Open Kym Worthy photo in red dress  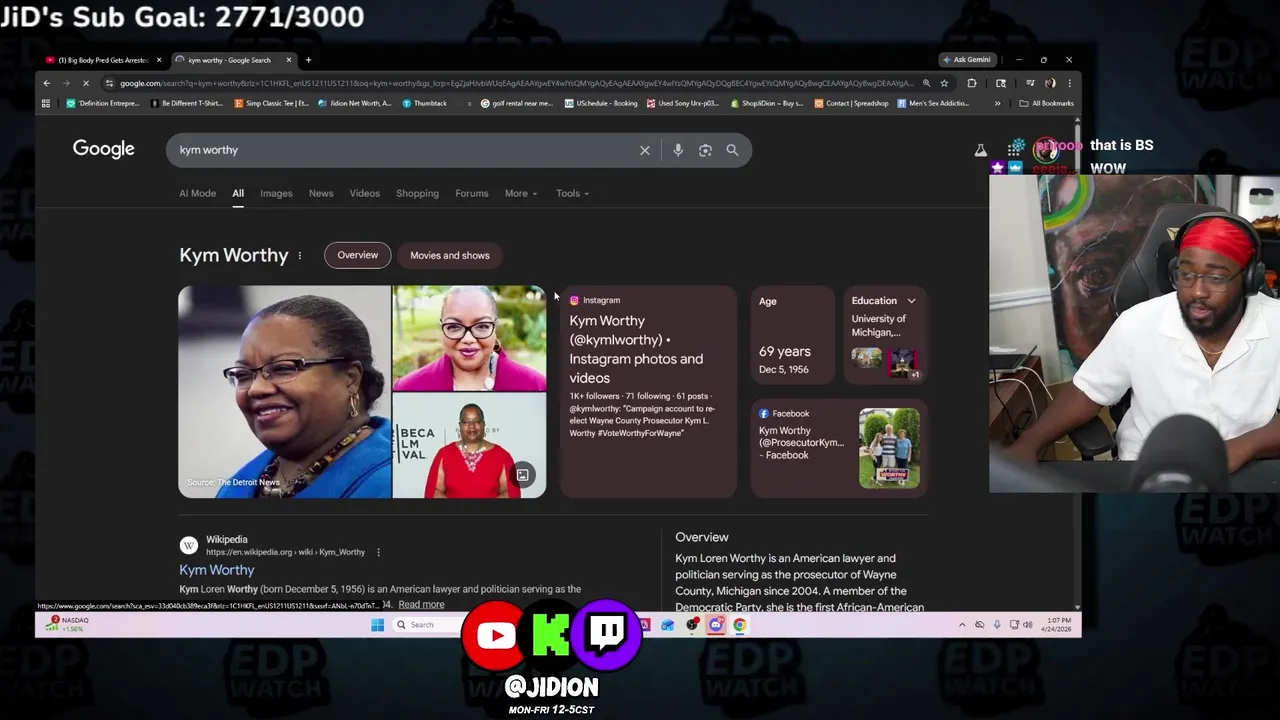pos(469,446)
